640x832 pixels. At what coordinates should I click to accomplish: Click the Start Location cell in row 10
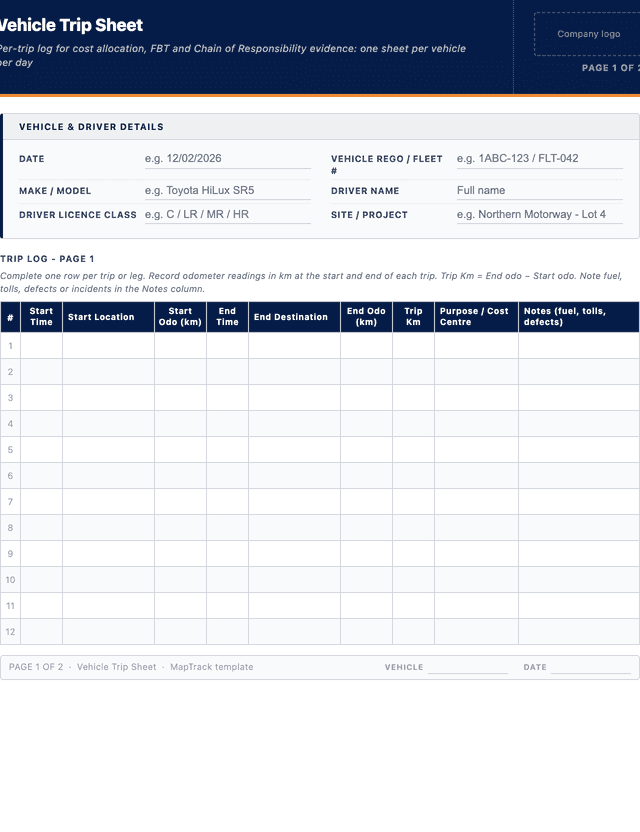[108, 579]
